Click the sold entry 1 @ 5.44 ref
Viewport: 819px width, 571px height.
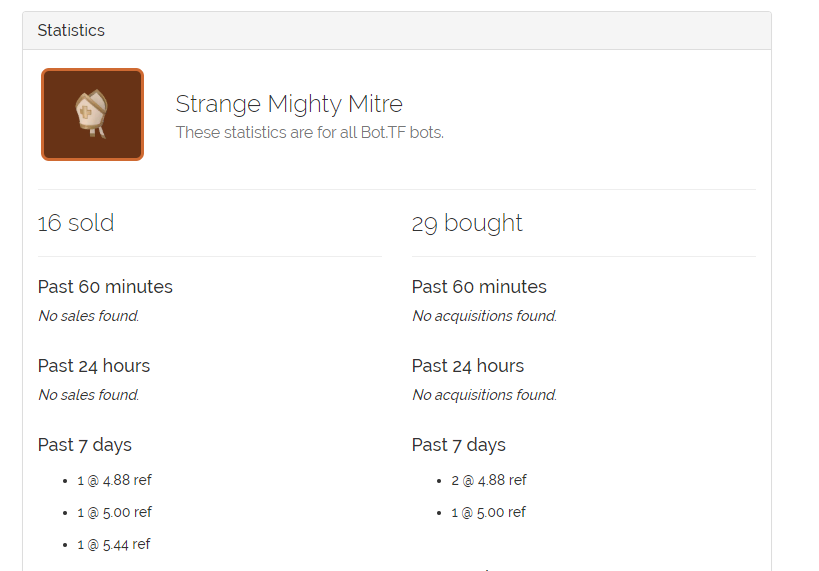[114, 544]
